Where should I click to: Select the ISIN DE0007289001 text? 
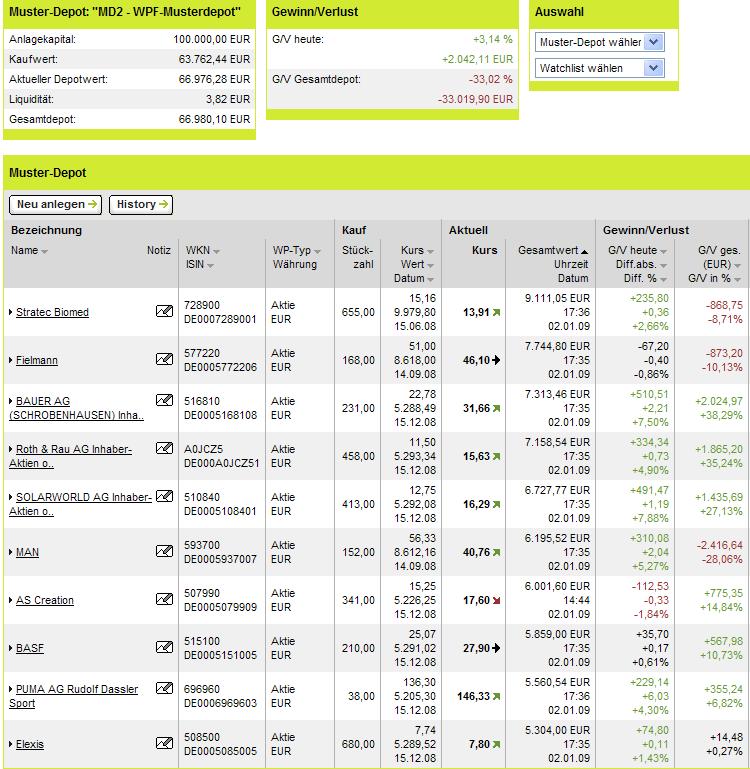220,319
